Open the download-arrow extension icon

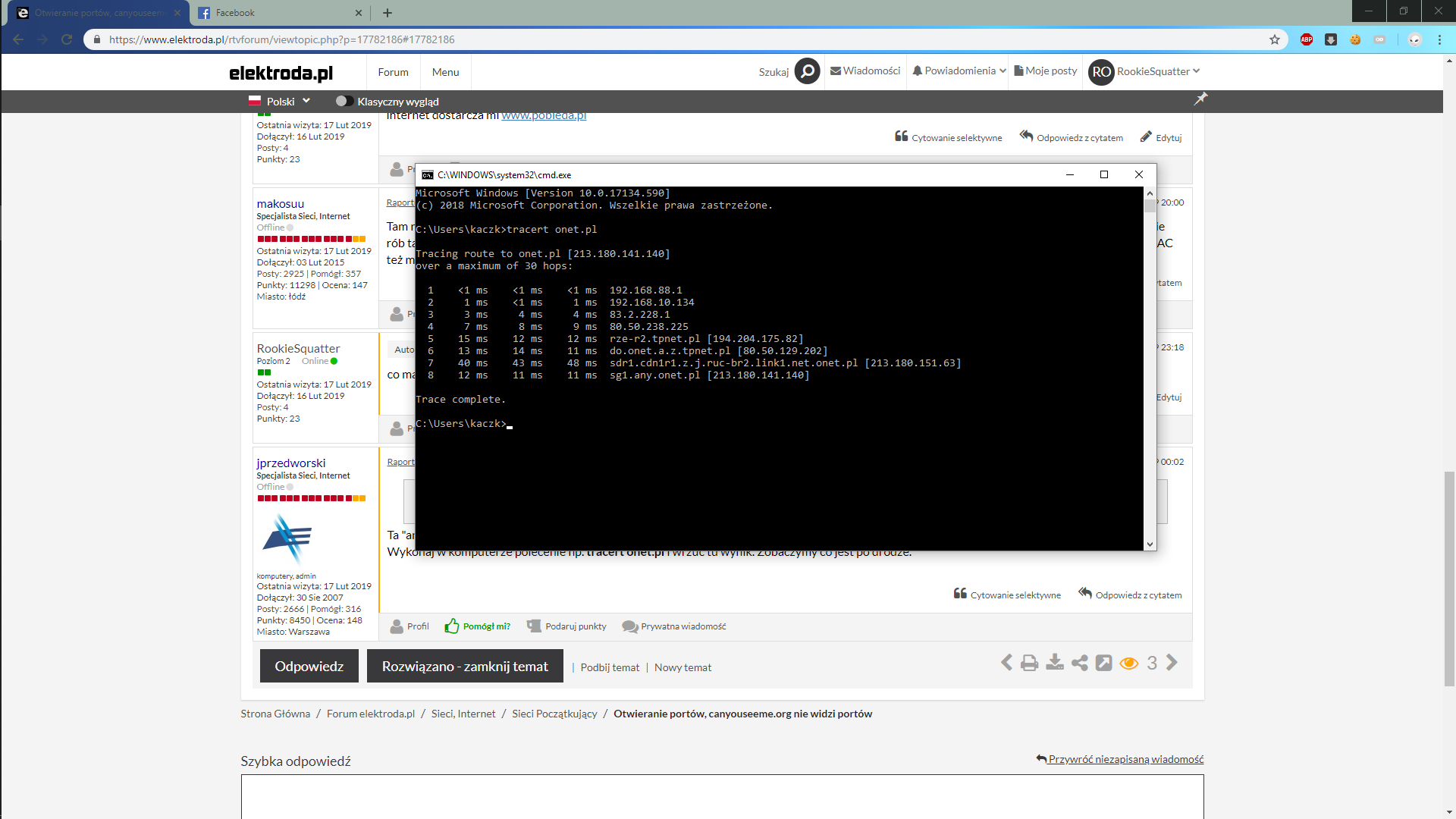tap(1331, 39)
